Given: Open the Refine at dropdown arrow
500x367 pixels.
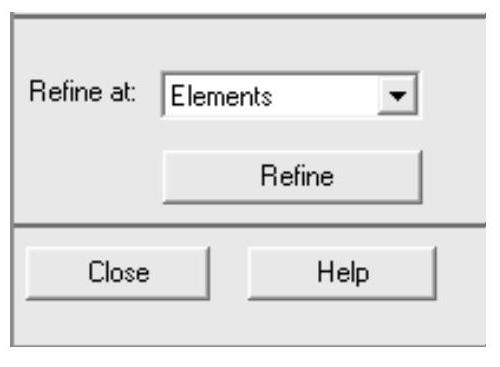Looking at the screenshot, I should 398,95.
